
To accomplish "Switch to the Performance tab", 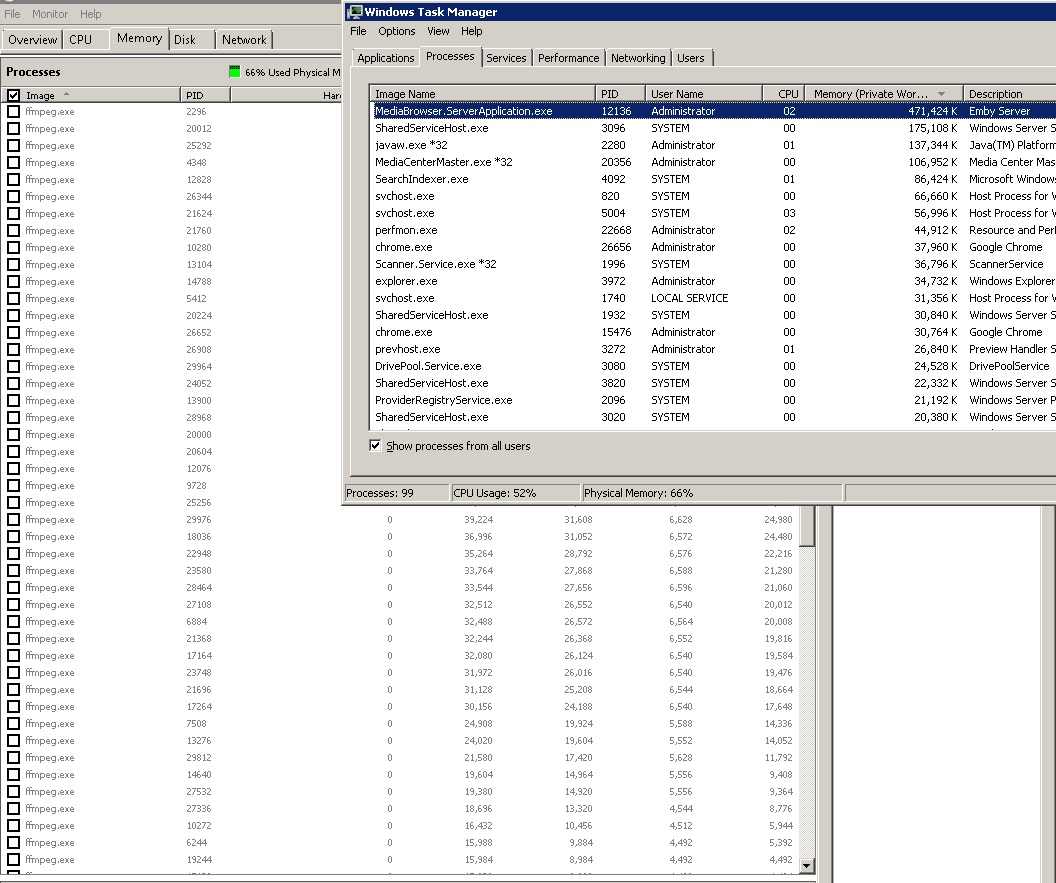I will (568, 58).
